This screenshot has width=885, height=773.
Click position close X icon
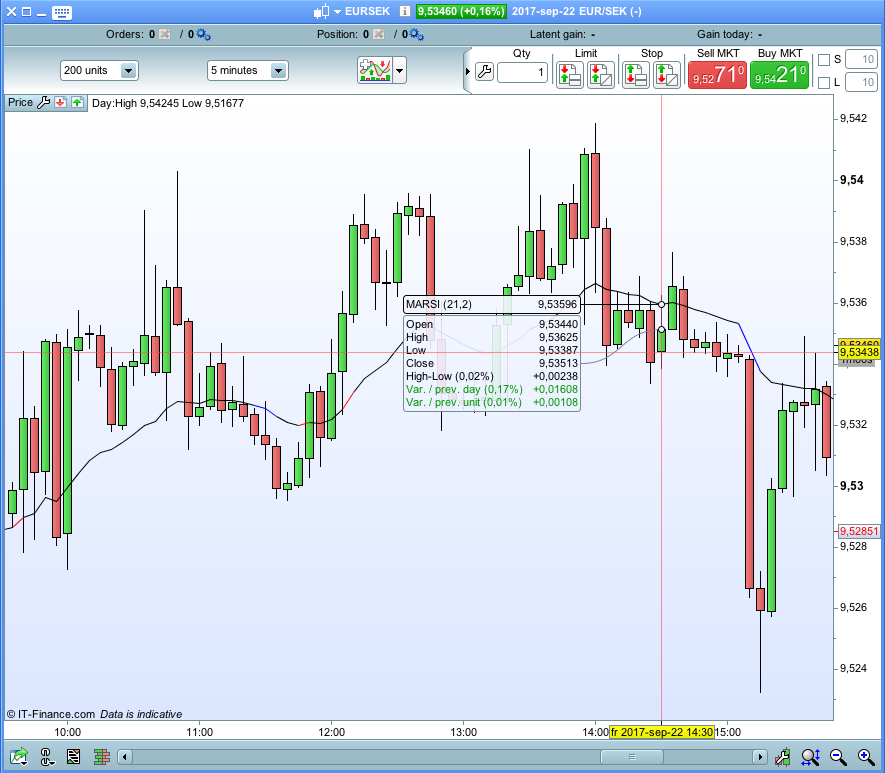click(379, 34)
